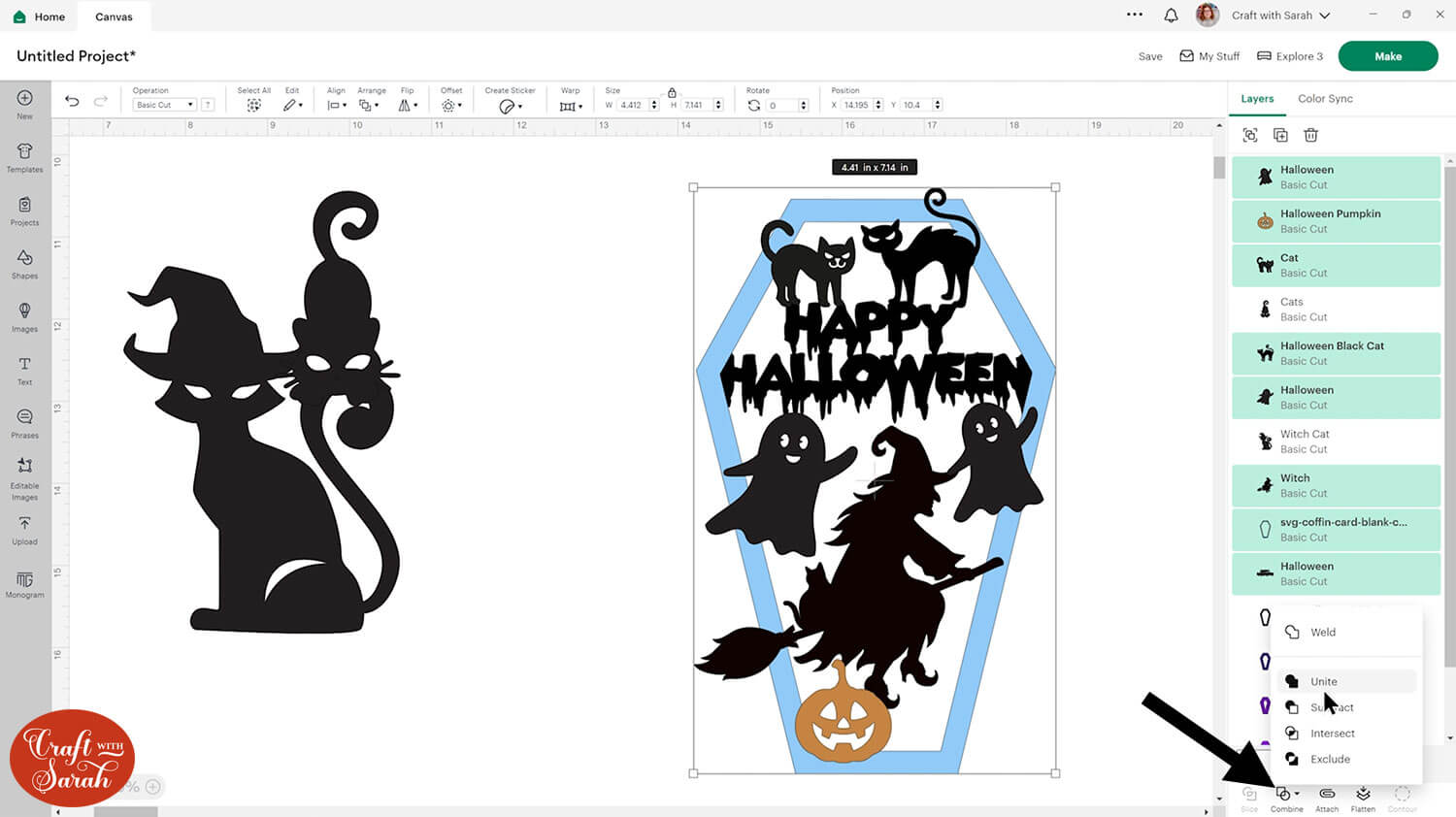This screenshot has width=1456, height=817.
Task: Delete selected layers with the trash icon
Action: (1310, 135)
